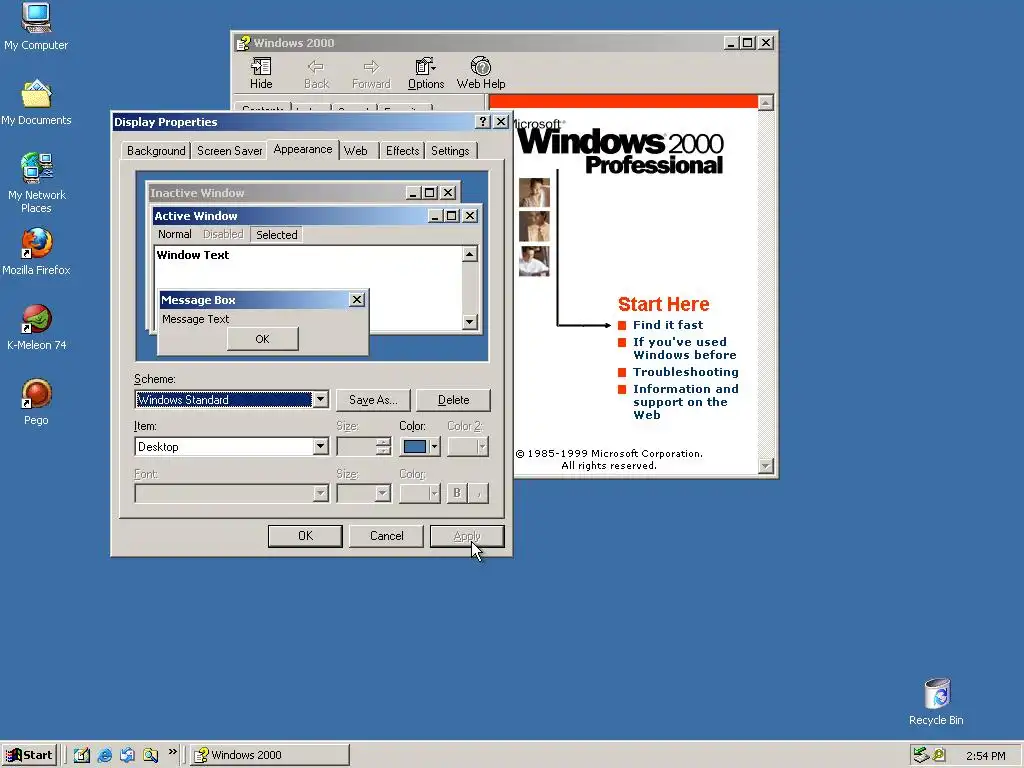The image size is (1024, 768).
Task: Click the Back arrow in help toolbar
Action: (316, 73)
